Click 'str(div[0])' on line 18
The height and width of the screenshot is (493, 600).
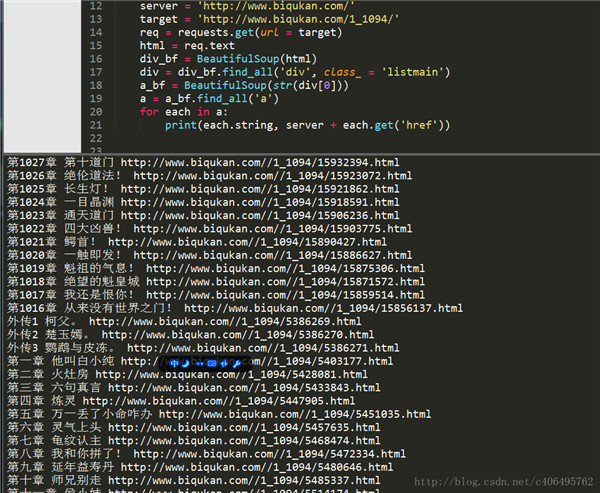point(307,85)
